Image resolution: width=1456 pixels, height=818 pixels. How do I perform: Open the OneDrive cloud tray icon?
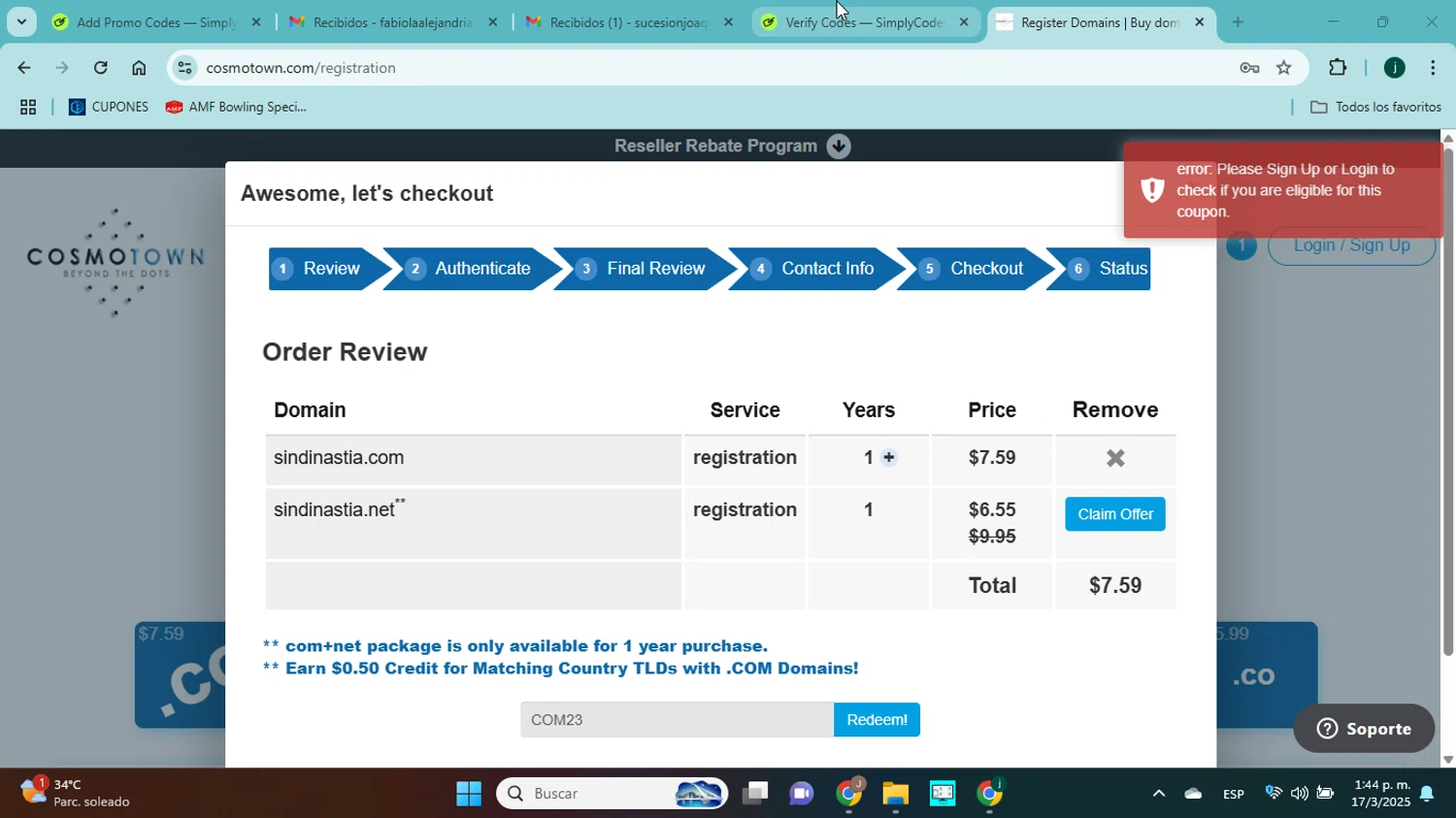(1193, 794)
